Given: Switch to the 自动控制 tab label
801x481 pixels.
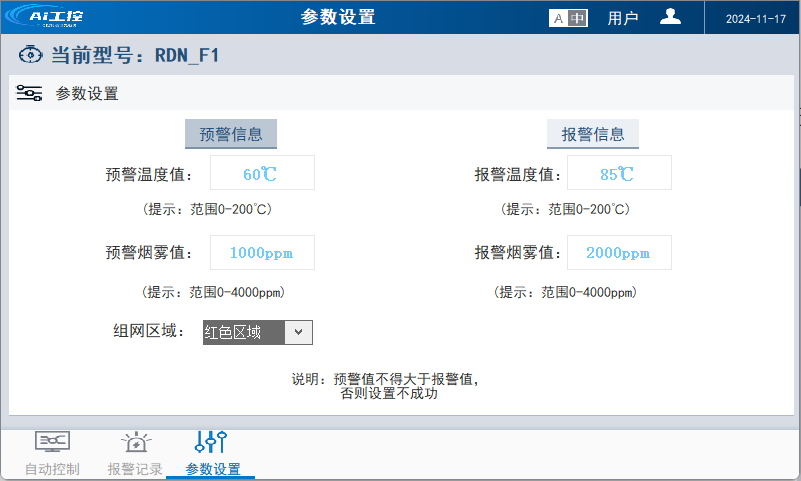Looking at the screenshot, I should (52, 469).
